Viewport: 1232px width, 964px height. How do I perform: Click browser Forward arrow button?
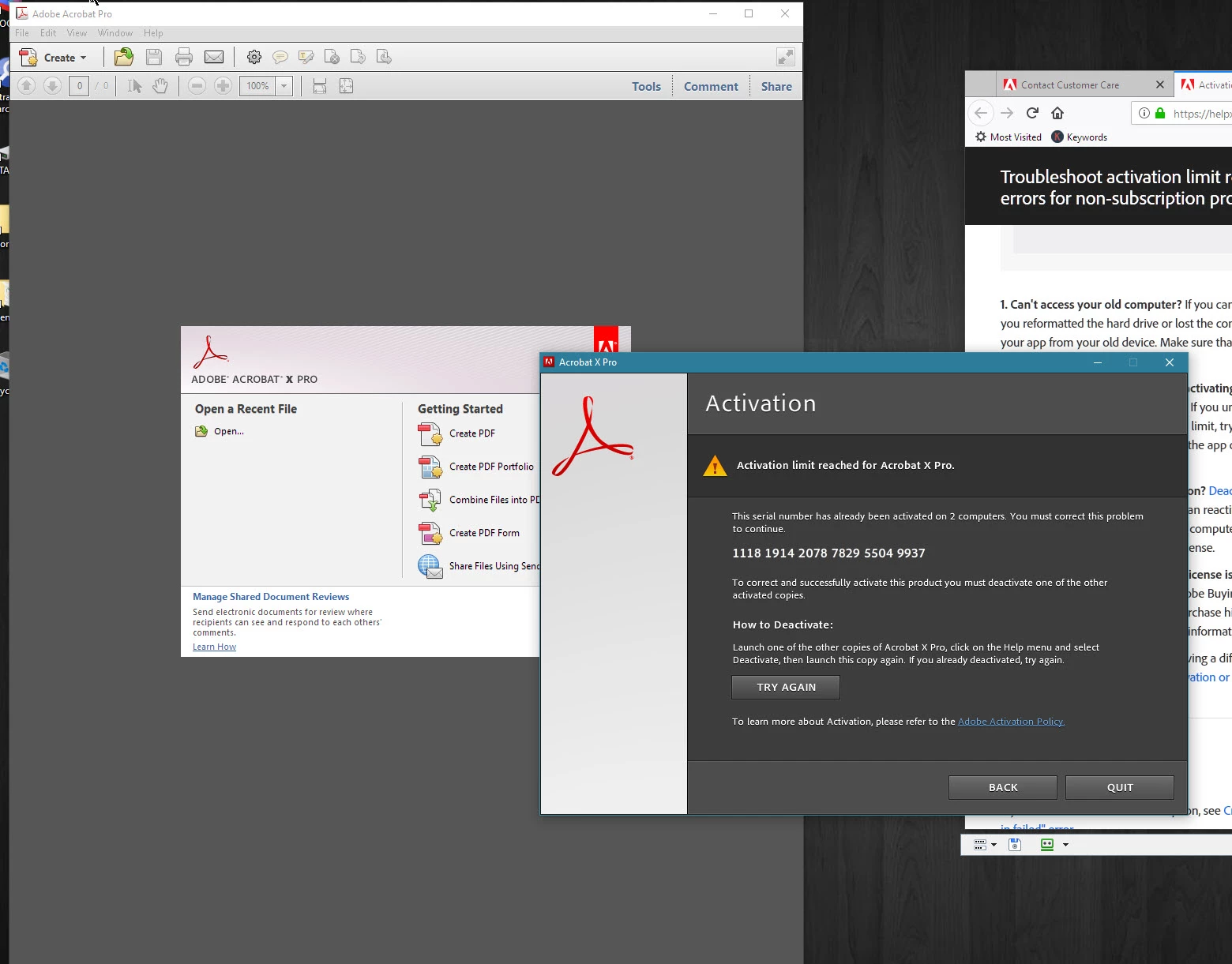[1007, 113]
